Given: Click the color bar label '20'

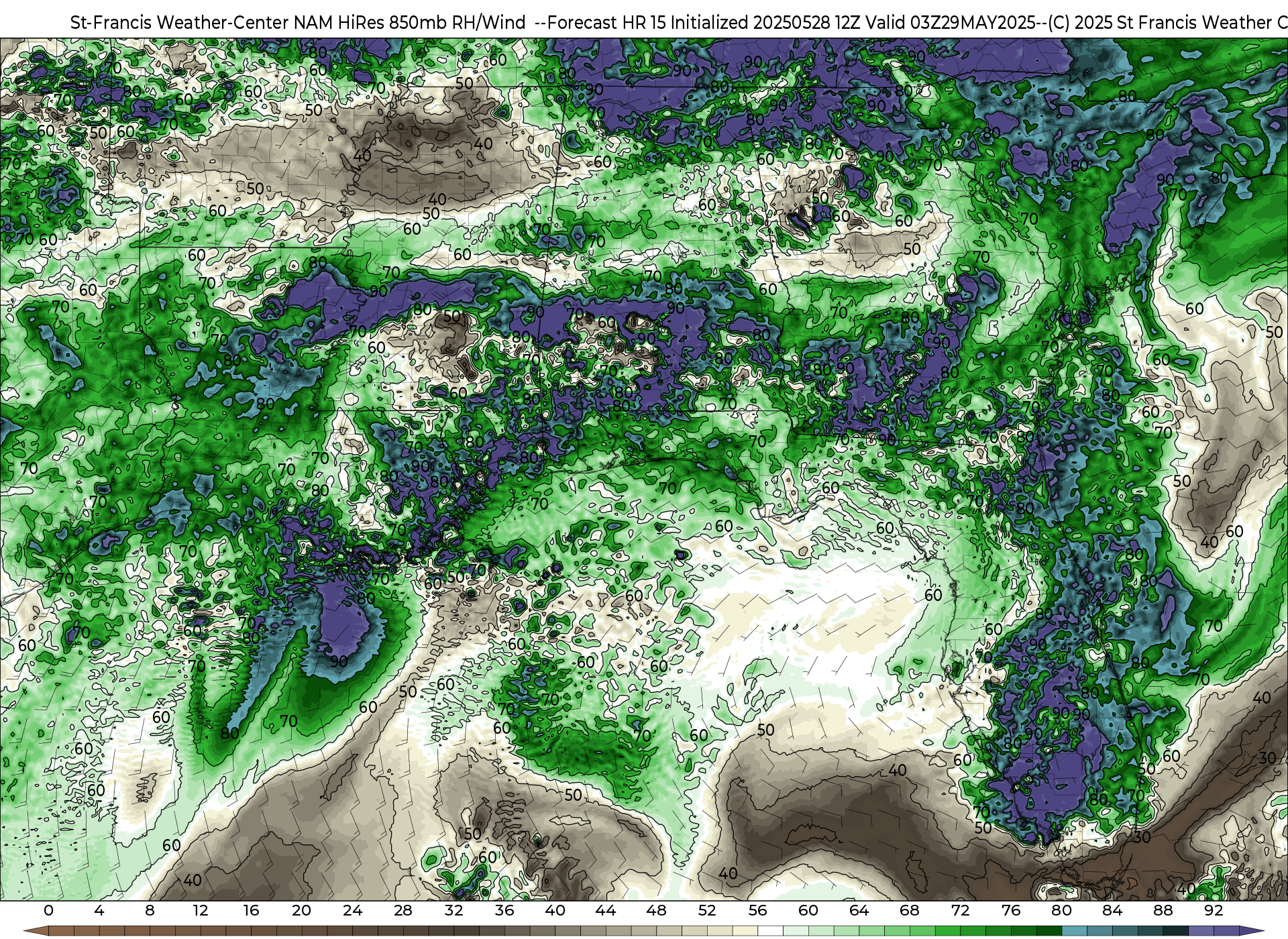Looking at the screenshot, I should 301,911.
